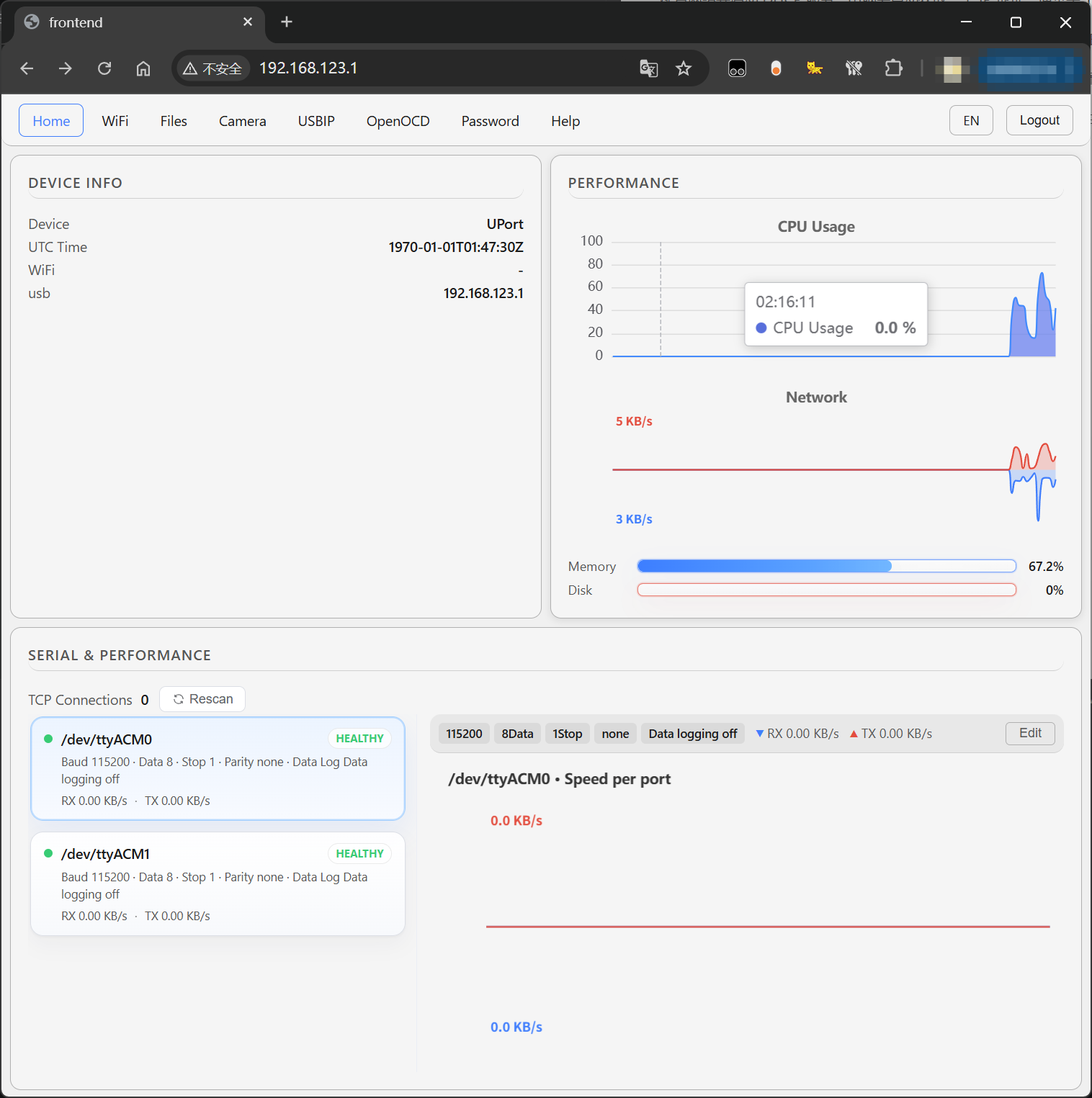Click the Disk usage progress bar
Image resolution: width=1092 pixels, height=1098 pixels.
pos(827,590)
